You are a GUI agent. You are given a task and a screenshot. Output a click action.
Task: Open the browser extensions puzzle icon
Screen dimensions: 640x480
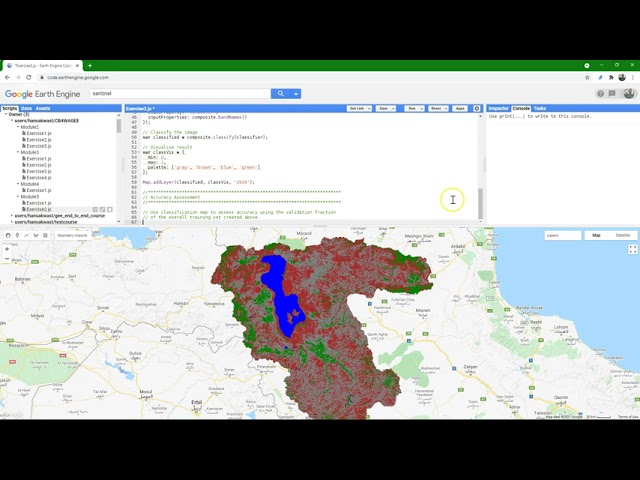pyautogui.click(x=611, y=77)
